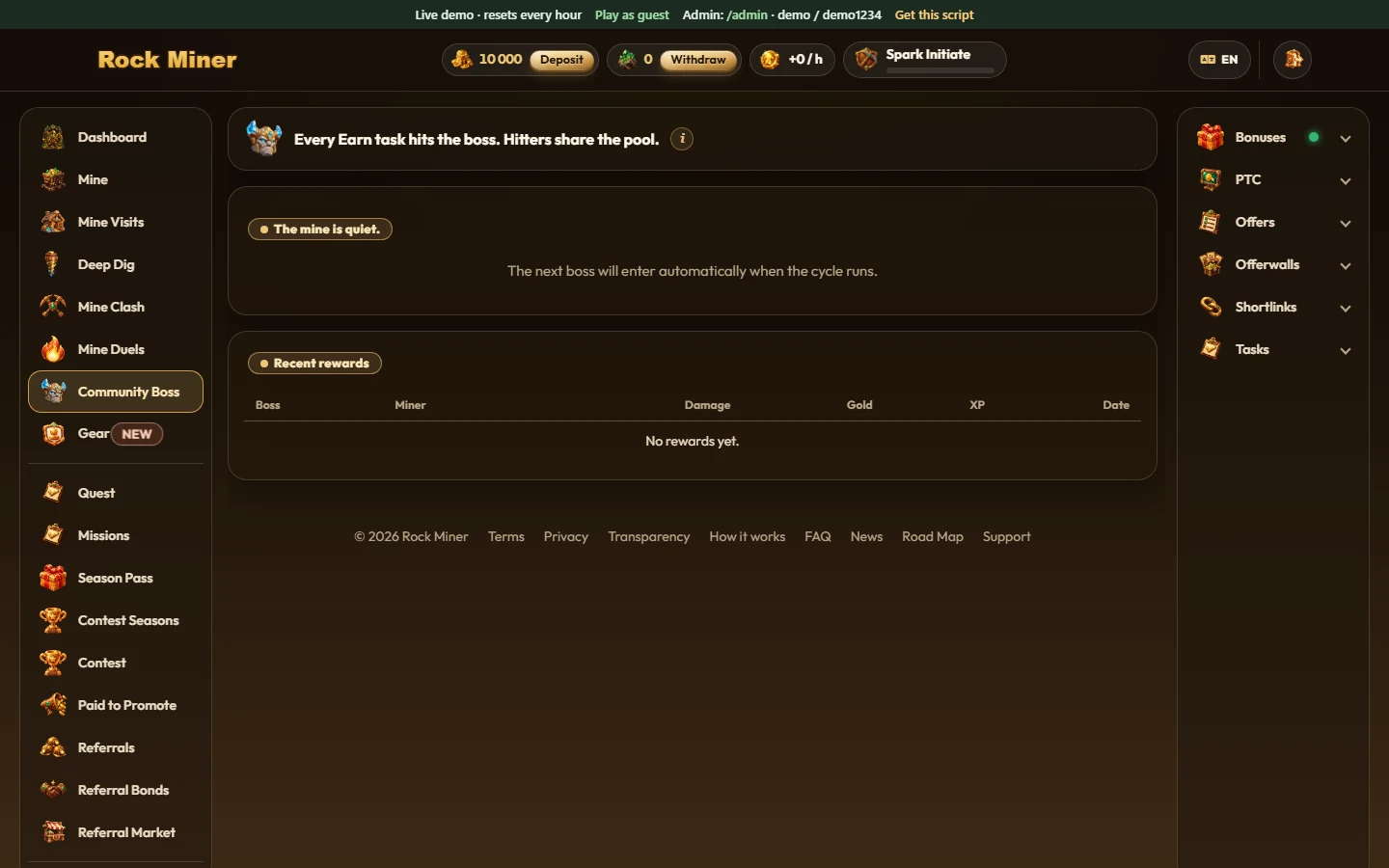
Task: Open Mine Visits icon
Action: click(x=53, y=222)
